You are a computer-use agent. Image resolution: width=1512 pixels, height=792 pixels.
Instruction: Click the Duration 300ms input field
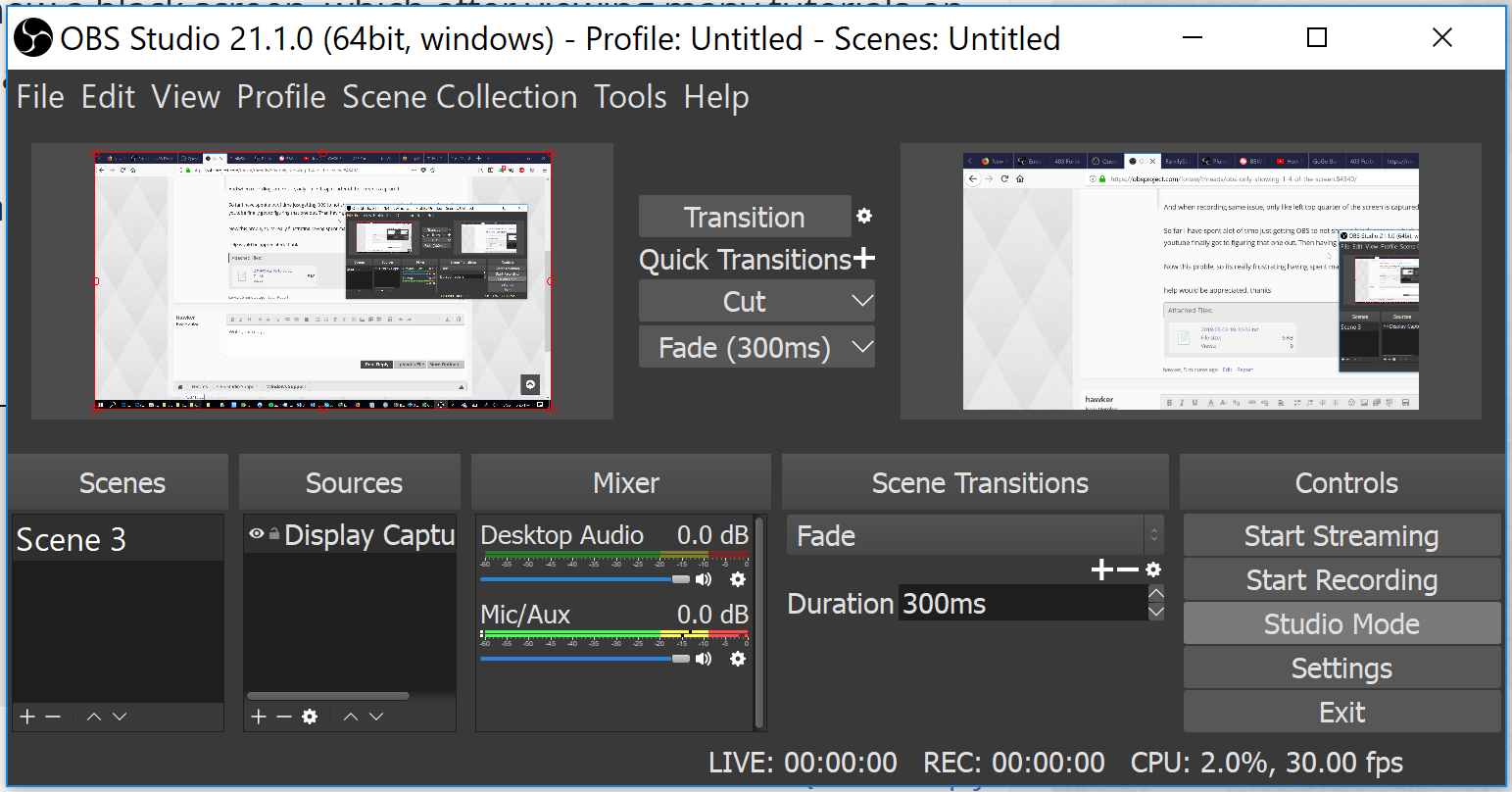tap(1022, 603)
